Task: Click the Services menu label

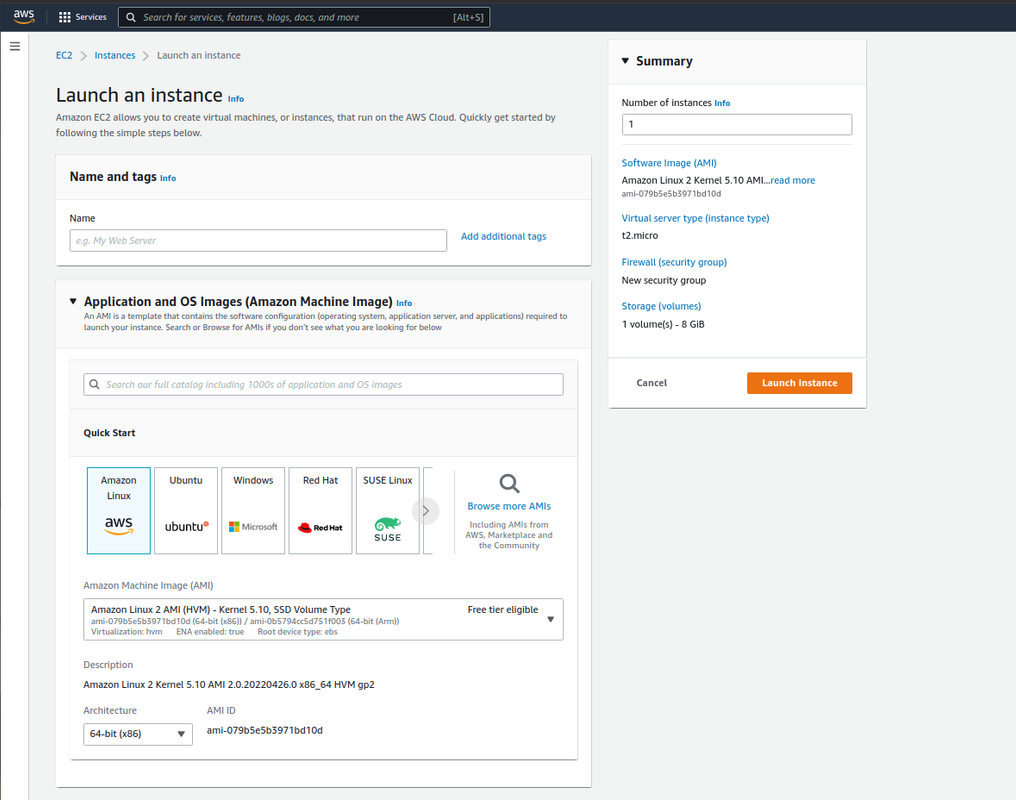Action: click(91, 17)
